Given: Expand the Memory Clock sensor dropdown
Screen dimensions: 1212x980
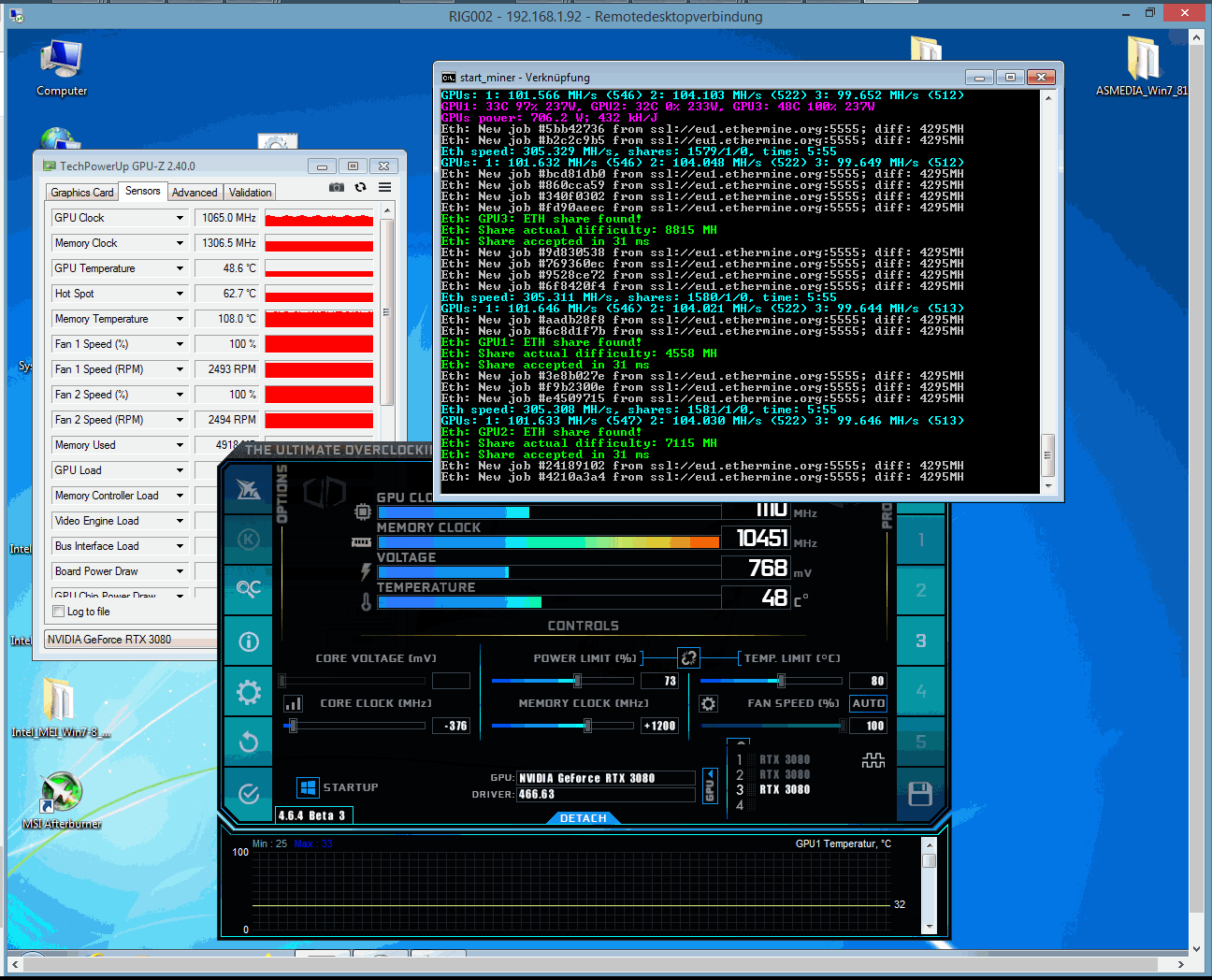Looking at the screenshot, I should [x=180, y=243].
